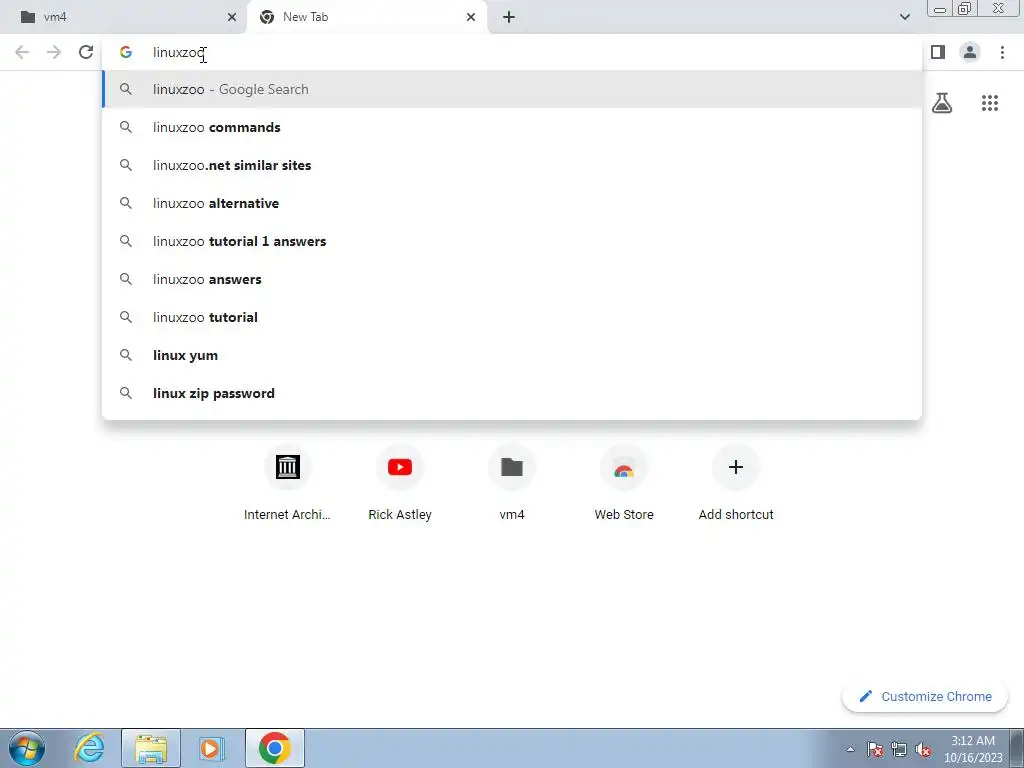
Task: Open the Chrome three-dot menu
Action: pos(1002,52)
